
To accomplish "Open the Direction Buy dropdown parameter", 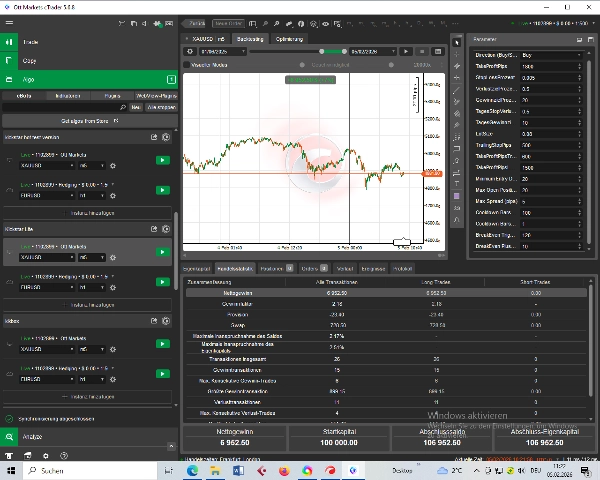I will [x=550, y=55].
